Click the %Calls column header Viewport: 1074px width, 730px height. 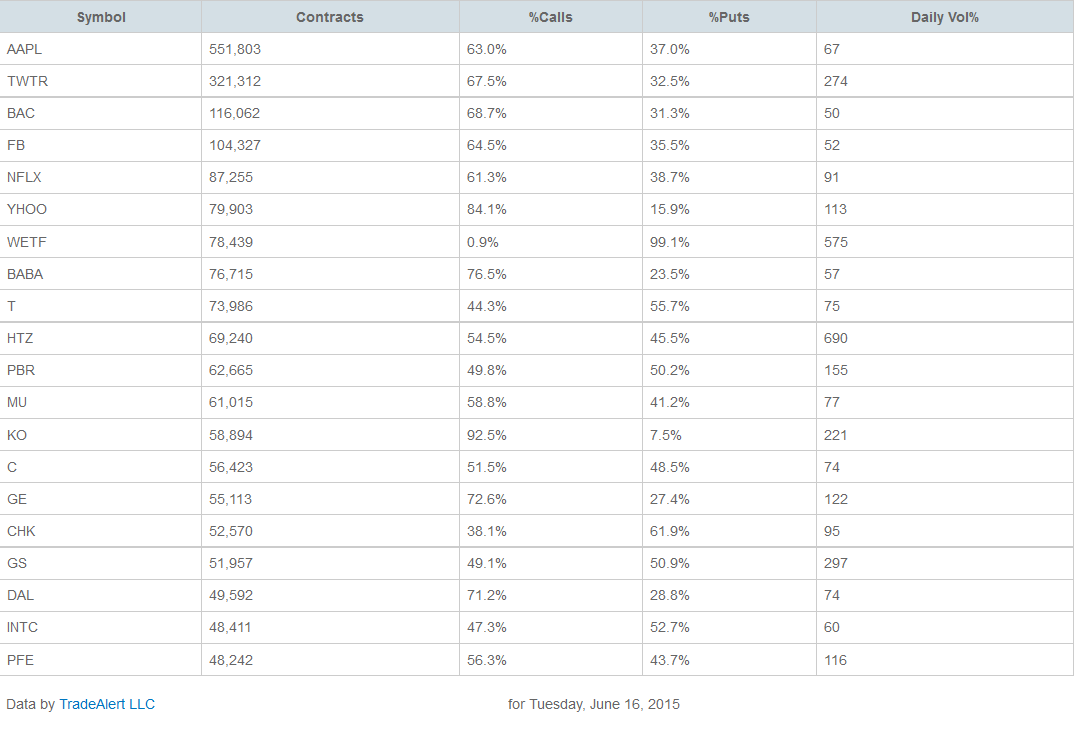coord(550,17)
